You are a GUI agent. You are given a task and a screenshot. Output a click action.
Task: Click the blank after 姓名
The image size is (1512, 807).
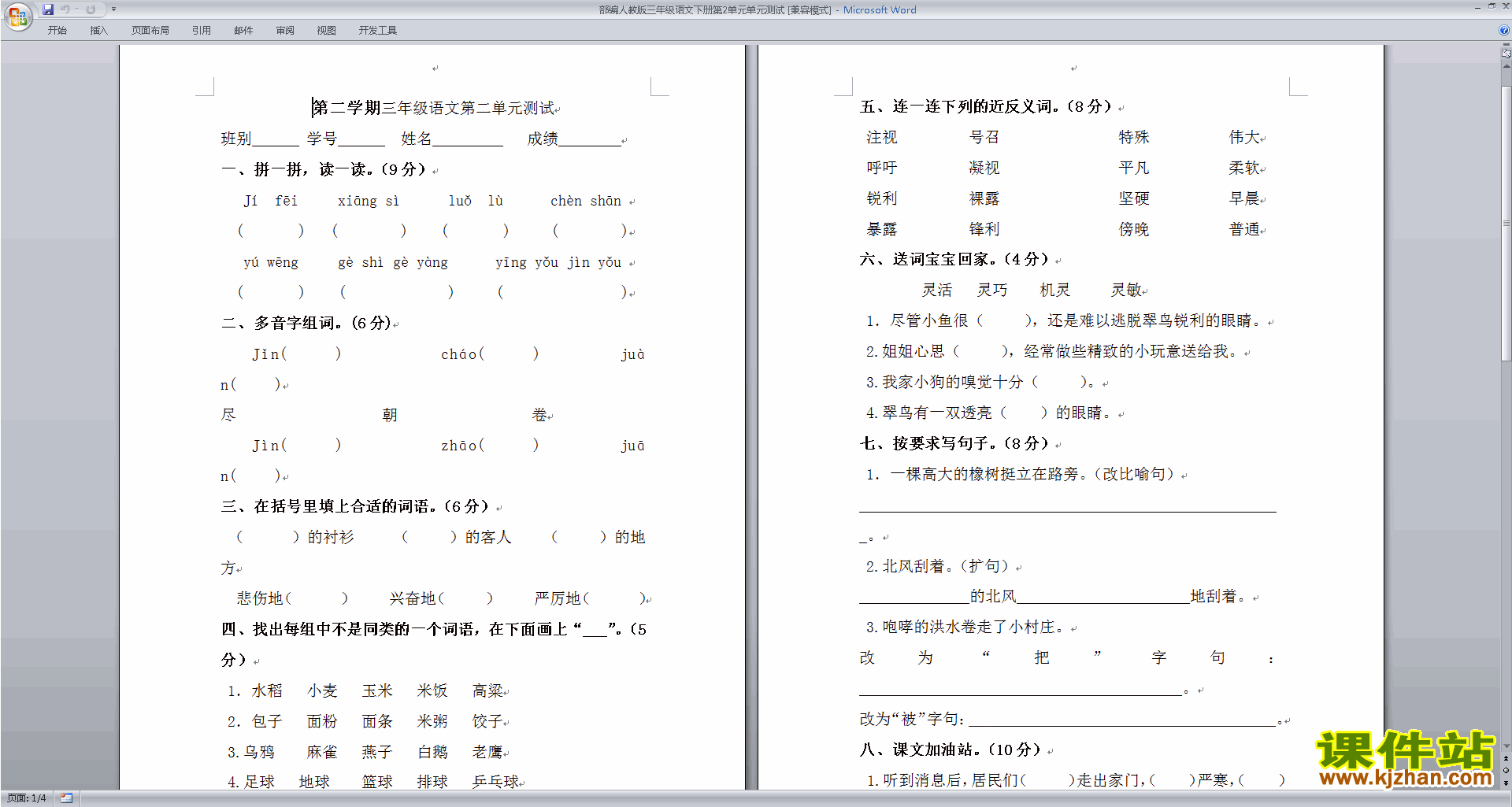point(468,139)
